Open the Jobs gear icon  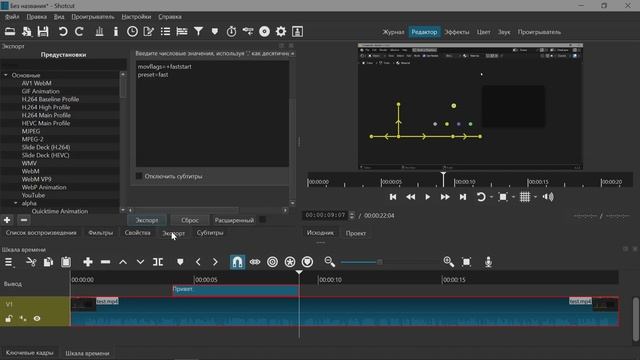tap(281, 31)
